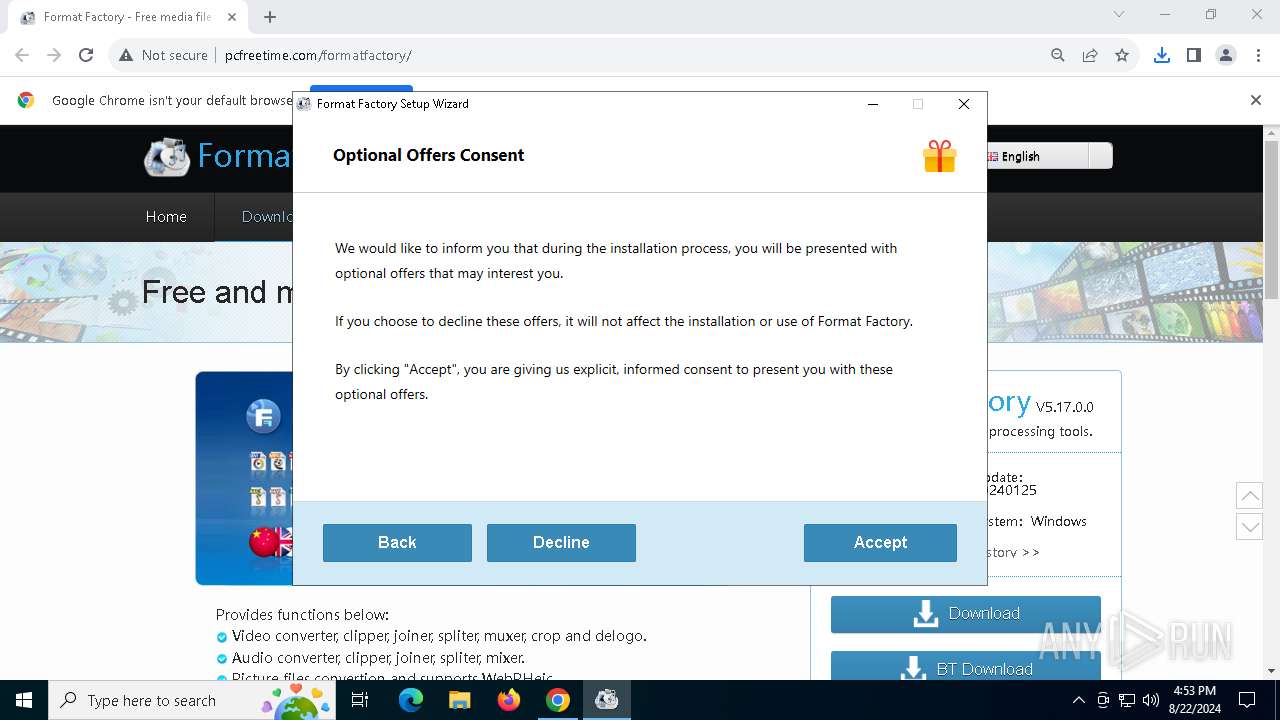Share this page icon in Chrome
The height and width of the screenshot is (720, 1280).
pyautogui.click(x=1090, y=55)
